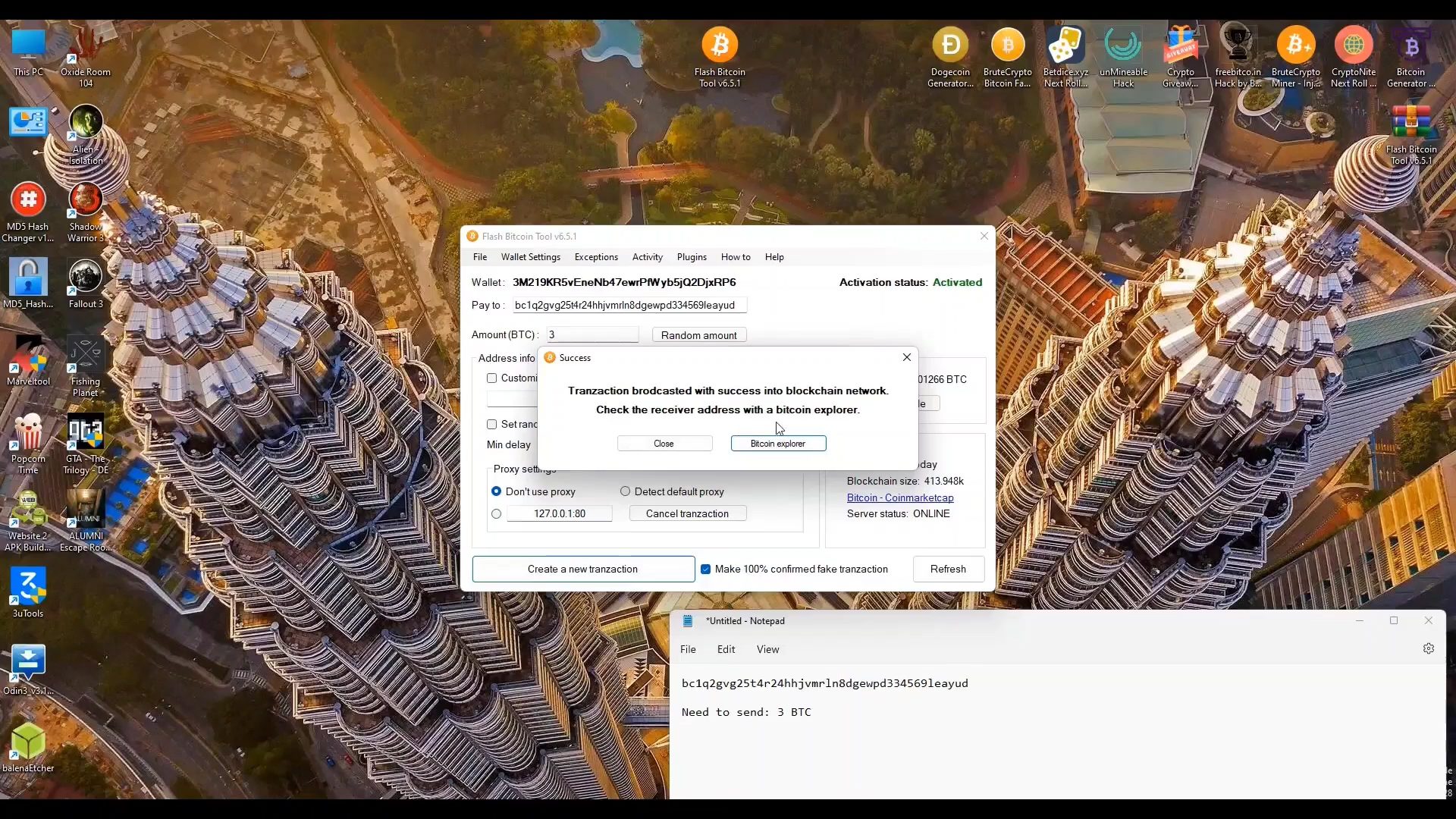Open the Notepad settings gear icon
Image resolution: width=1456 pixels, height=819 pixels.
[1429, 649]
